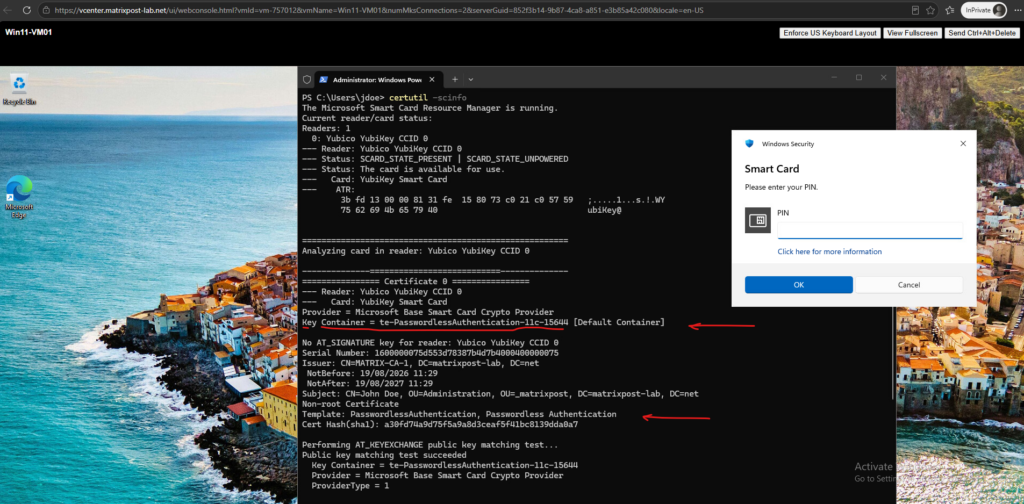Open the Recycle Bin desktop icon
This screenshot has width=1024, height=504.
20,90
